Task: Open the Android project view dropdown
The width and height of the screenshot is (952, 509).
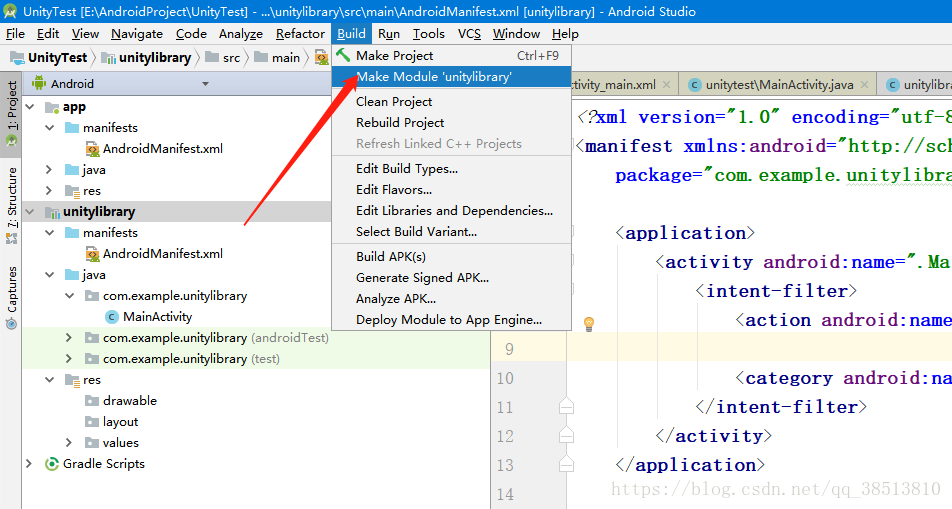Action: pyautogui.click(x=205, y=84)
